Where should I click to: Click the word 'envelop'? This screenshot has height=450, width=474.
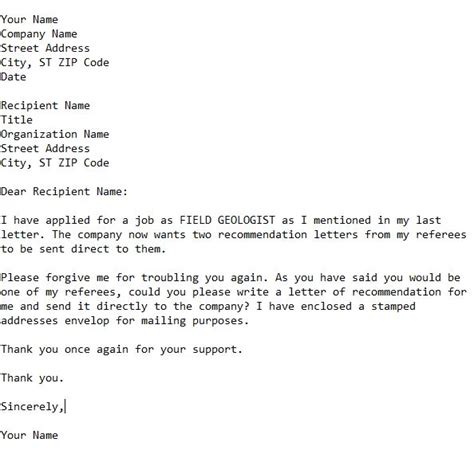(87, 321)
